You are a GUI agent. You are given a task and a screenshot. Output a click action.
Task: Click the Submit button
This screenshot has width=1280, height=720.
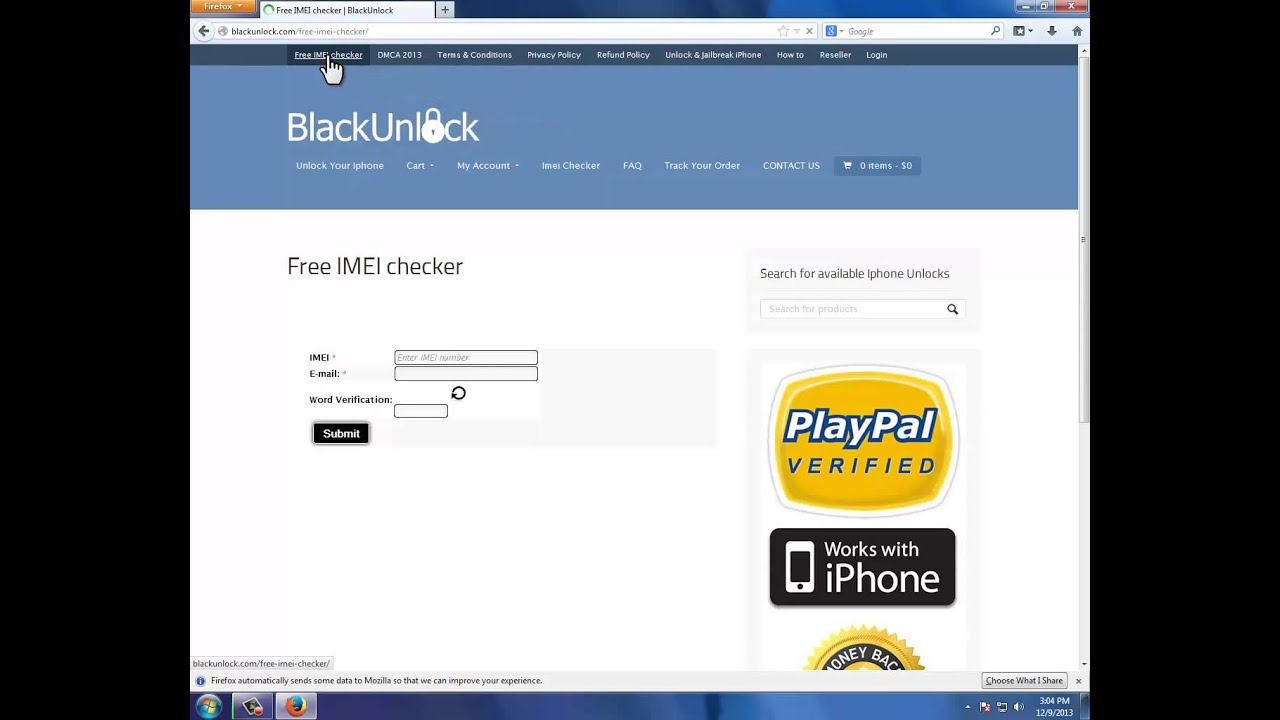pos(341,433)
